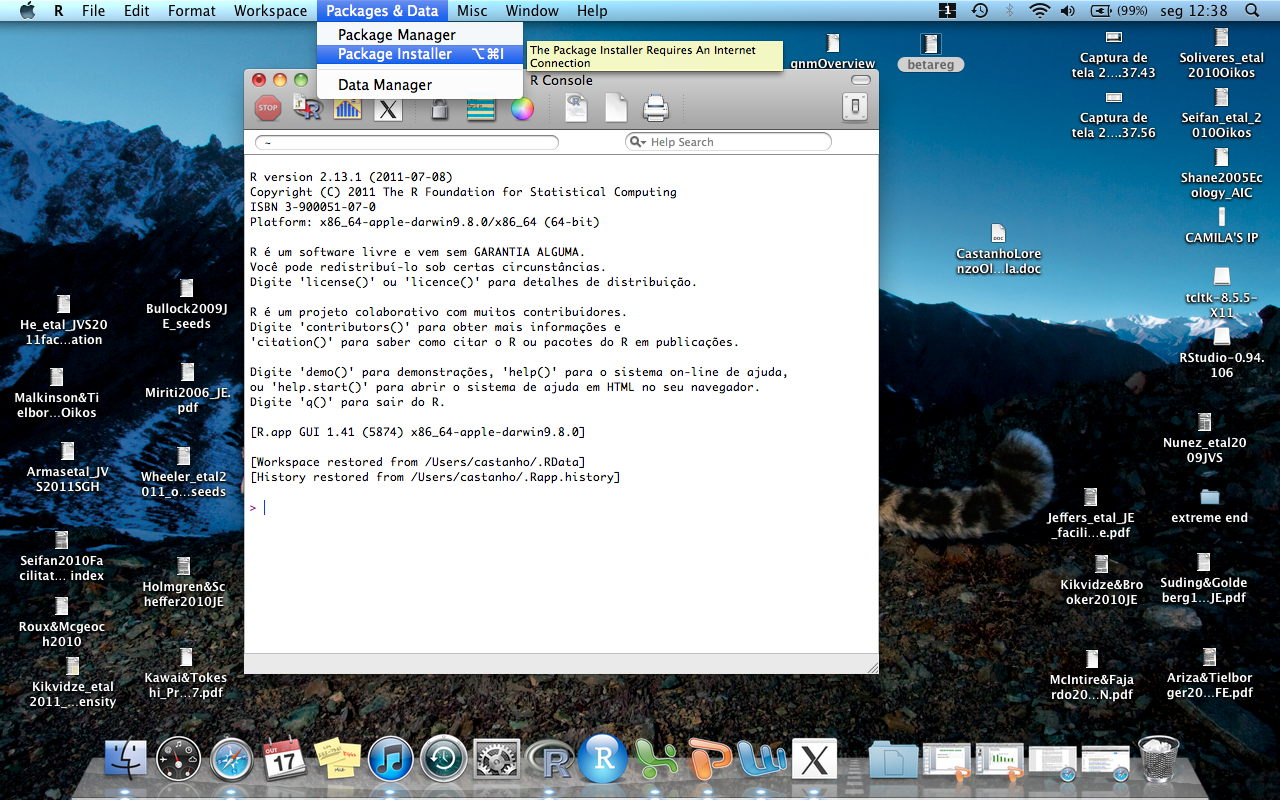
Task: Open Stickies from the Dock
Action: coord(337,759)
